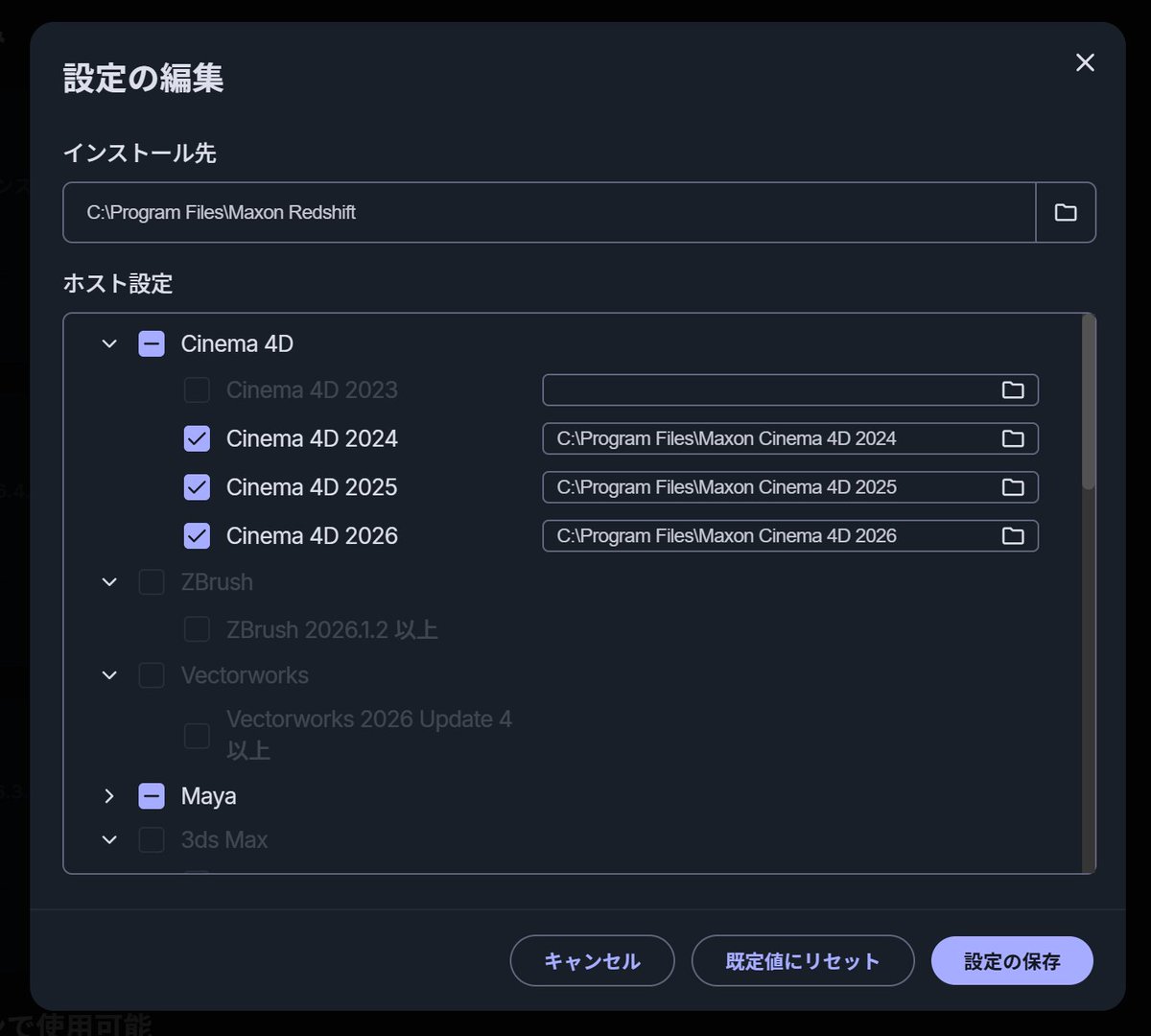Collapse the ZBrush group

pos(109,582)
